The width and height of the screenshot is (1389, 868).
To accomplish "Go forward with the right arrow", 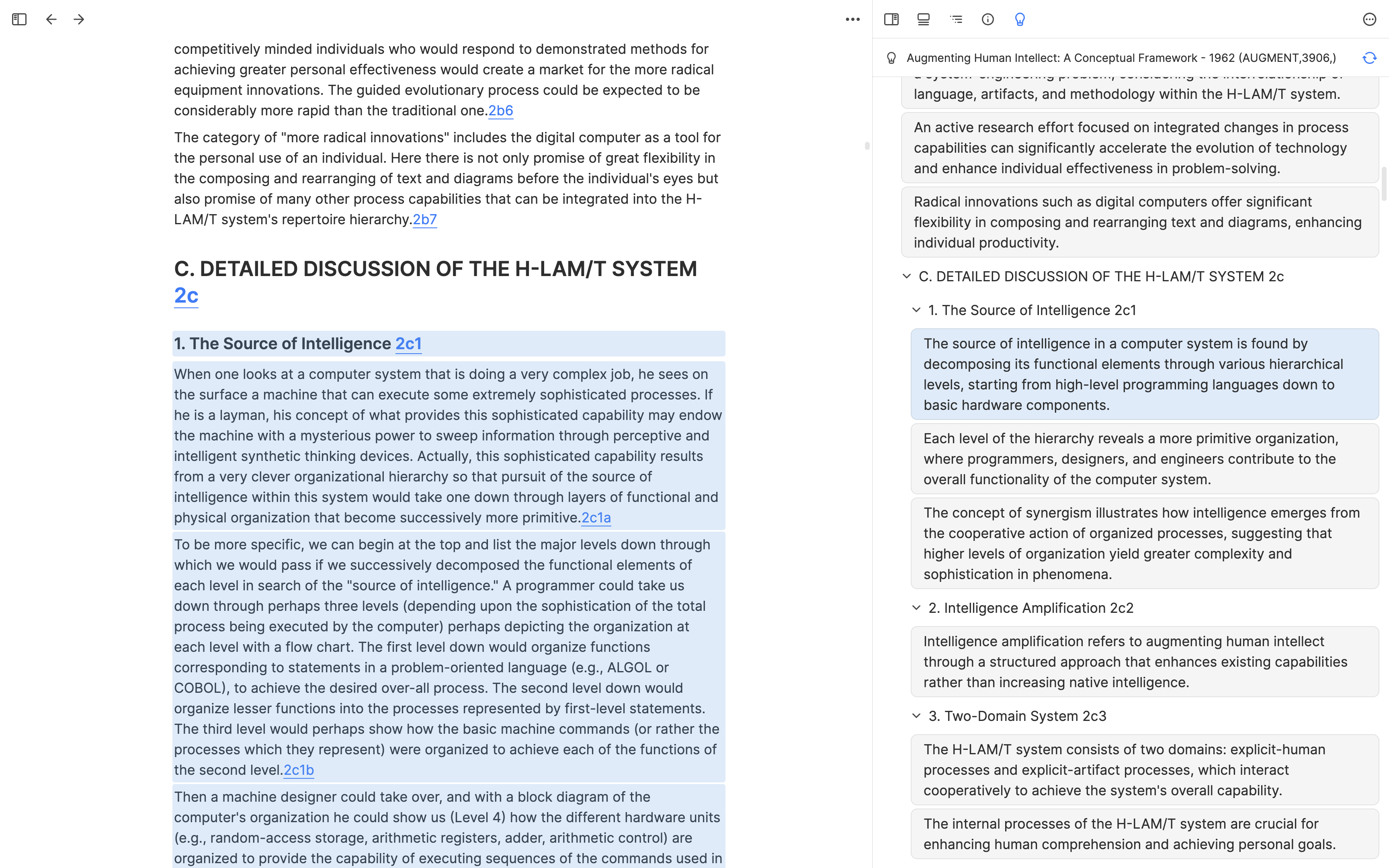I will coord(79,20).
